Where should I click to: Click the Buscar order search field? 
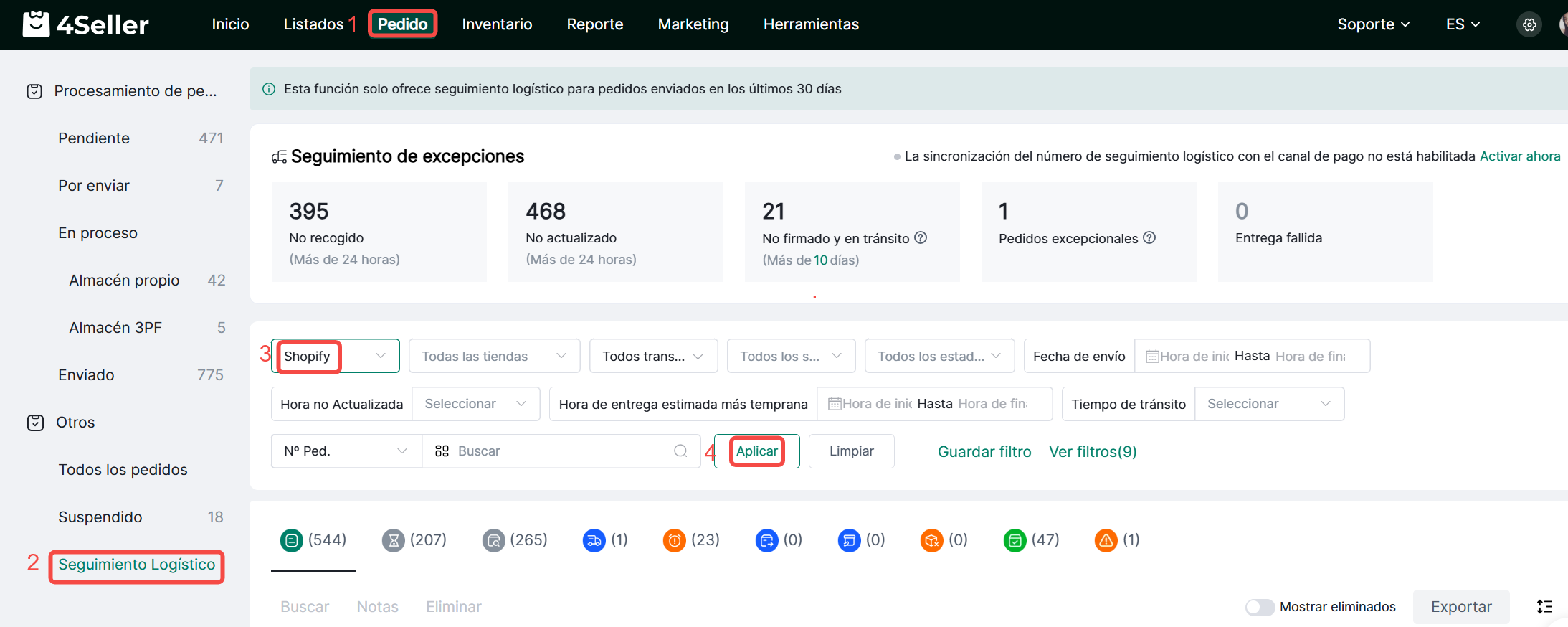coord(559,451)
